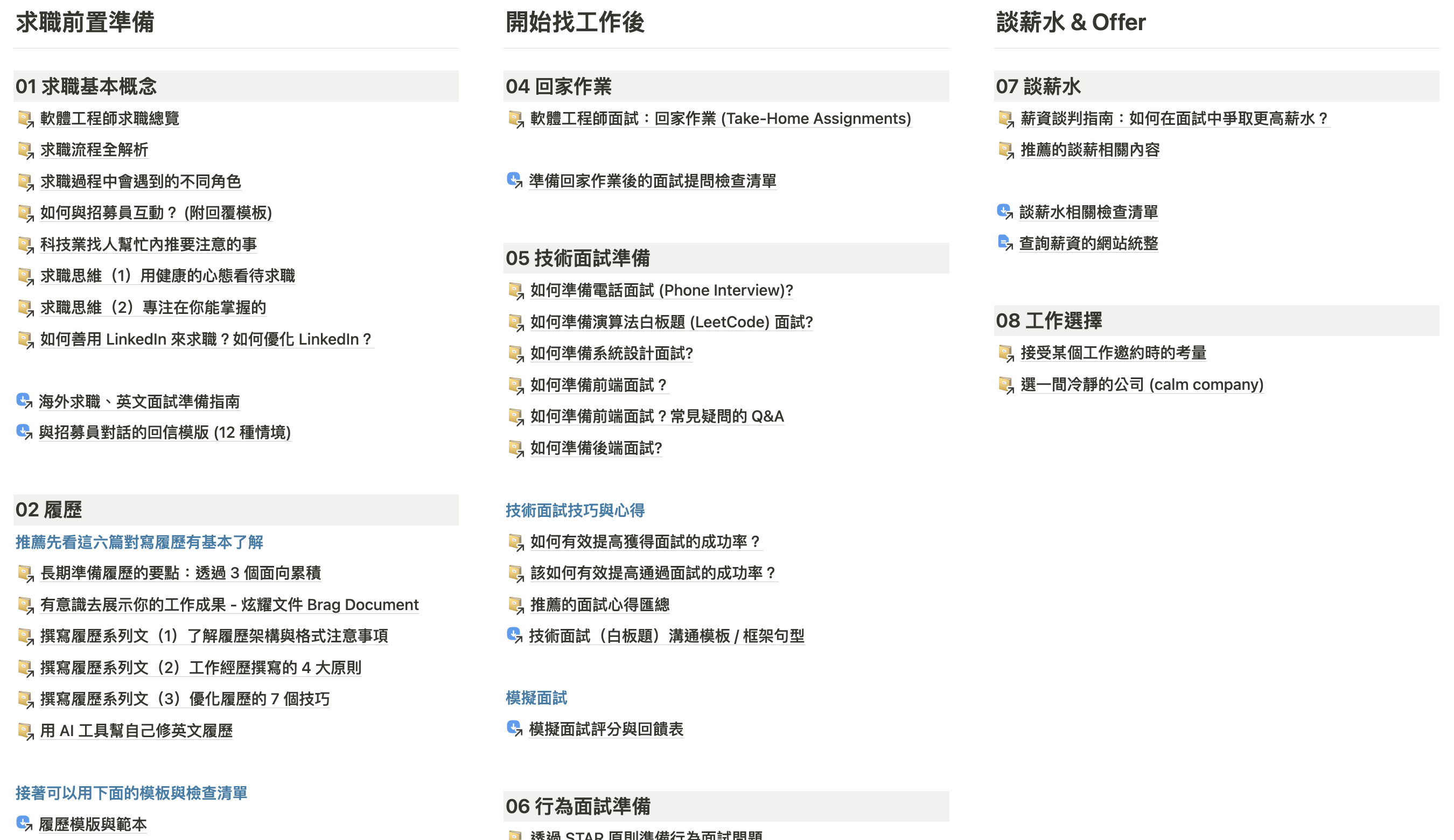Open 撰寫履歷系列文（2）工作經歷撰寫的 4 大原則
The image size is (1454, 840).
click(x=201, y=668)
